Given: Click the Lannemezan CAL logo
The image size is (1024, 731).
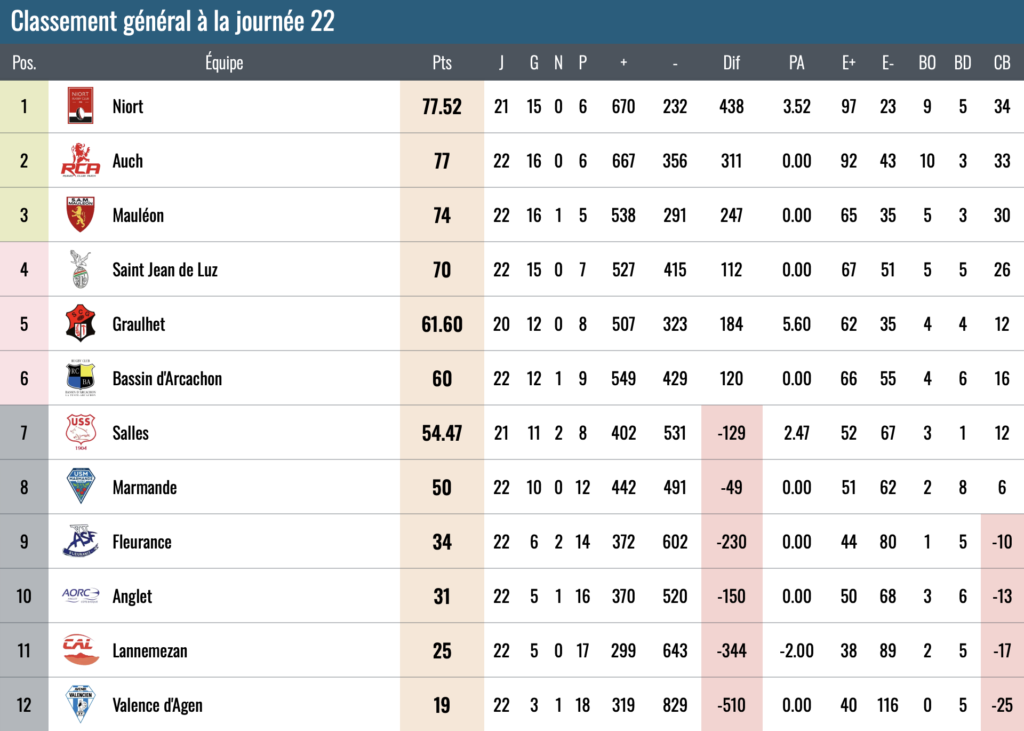Looking at the screenshot, I should pos(80,649).
